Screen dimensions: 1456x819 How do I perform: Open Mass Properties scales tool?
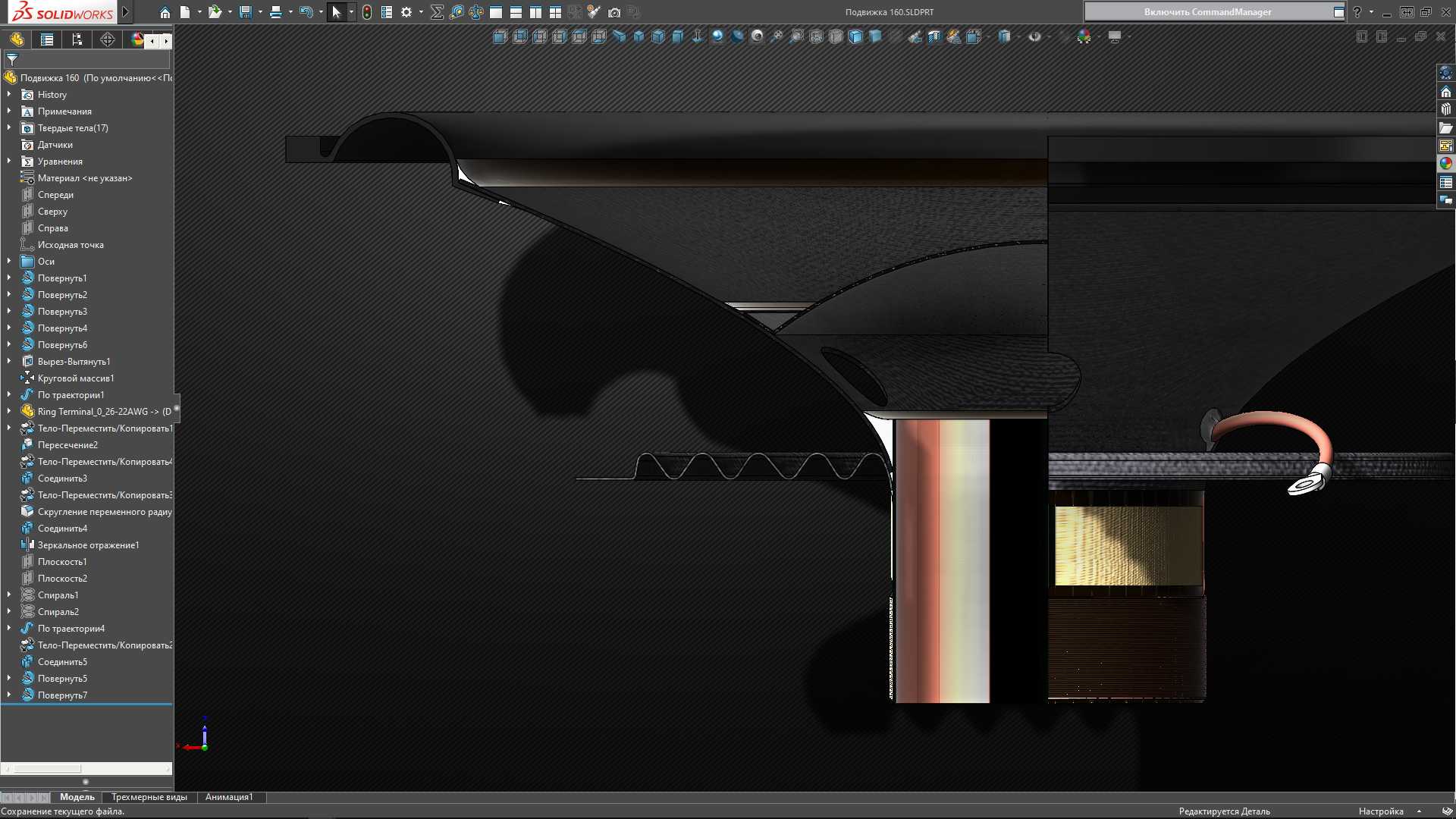click(x=476, y=12)
